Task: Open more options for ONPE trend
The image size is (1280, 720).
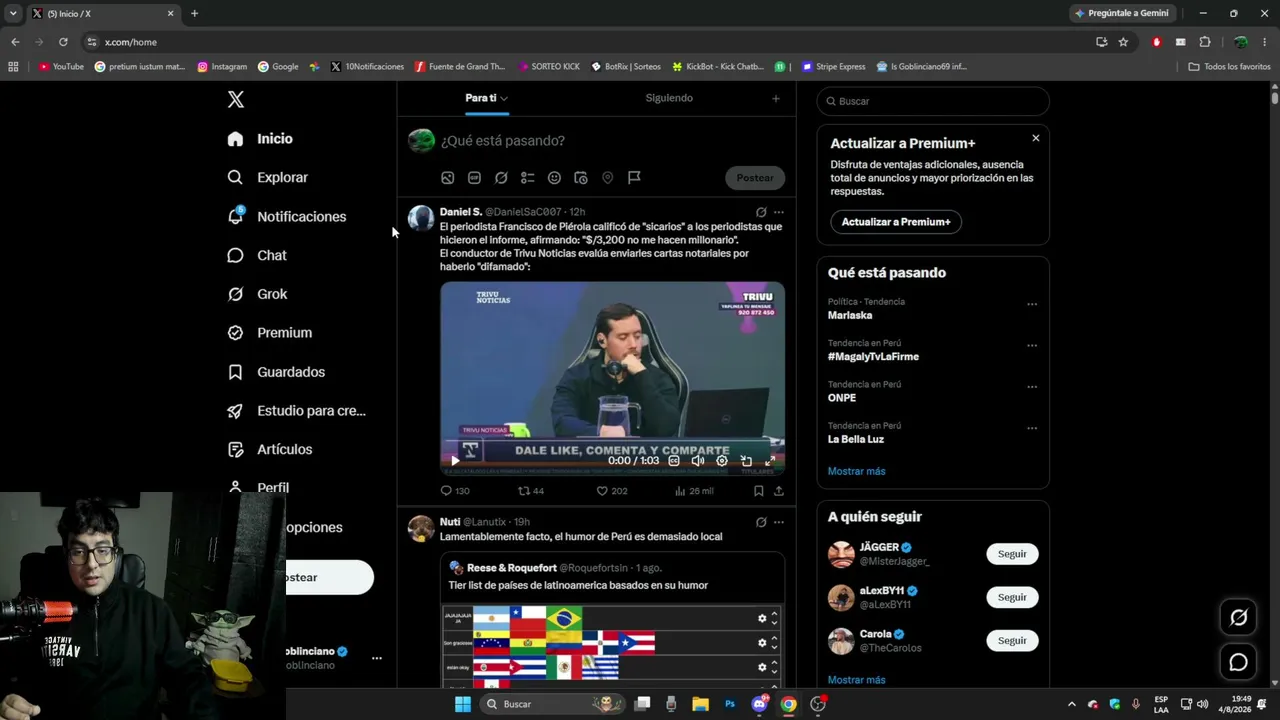Action: coord(1032,387)
